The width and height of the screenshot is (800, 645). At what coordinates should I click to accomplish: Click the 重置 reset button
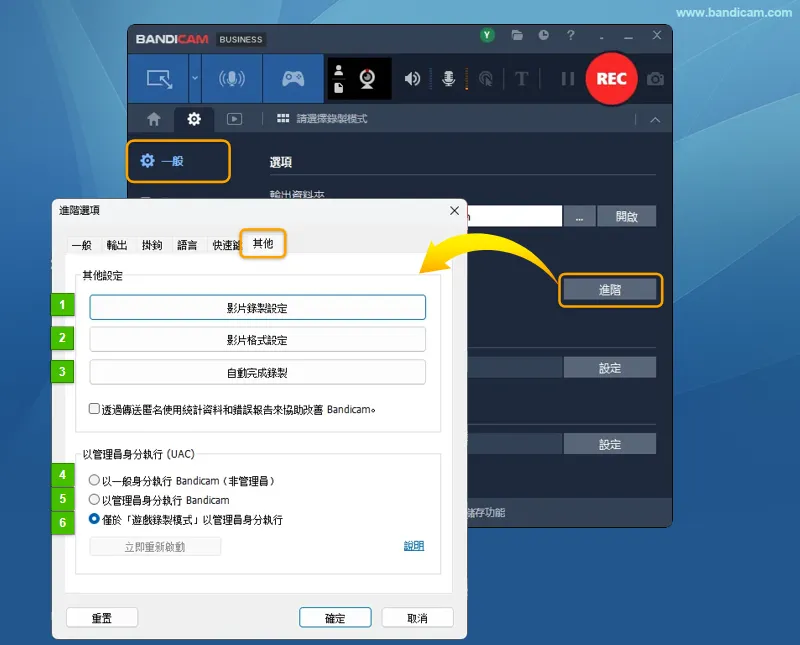(102, 618)
